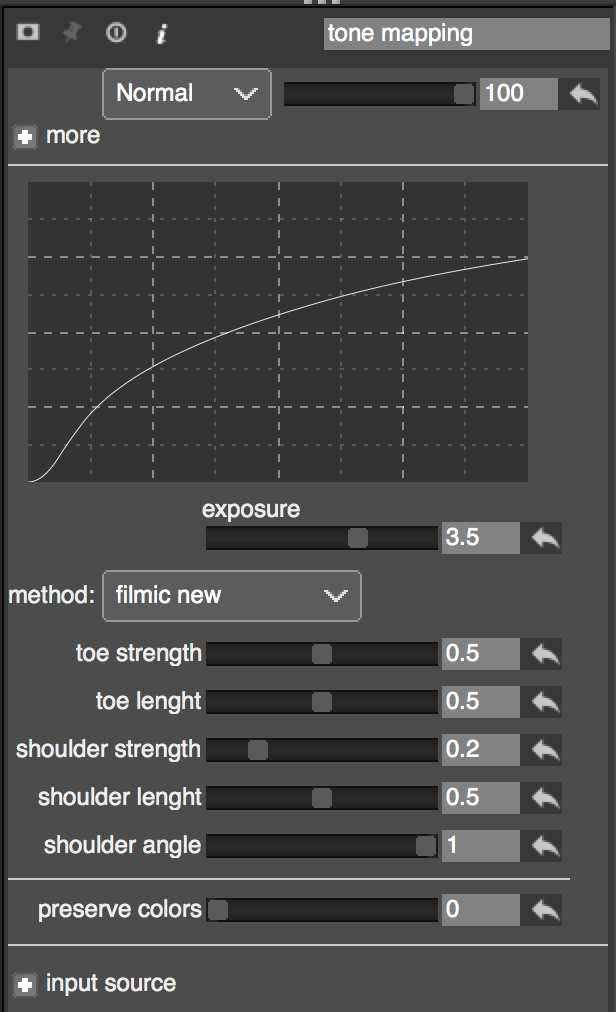
Task: Reset toe strength to default
Action: coord(545,654)
